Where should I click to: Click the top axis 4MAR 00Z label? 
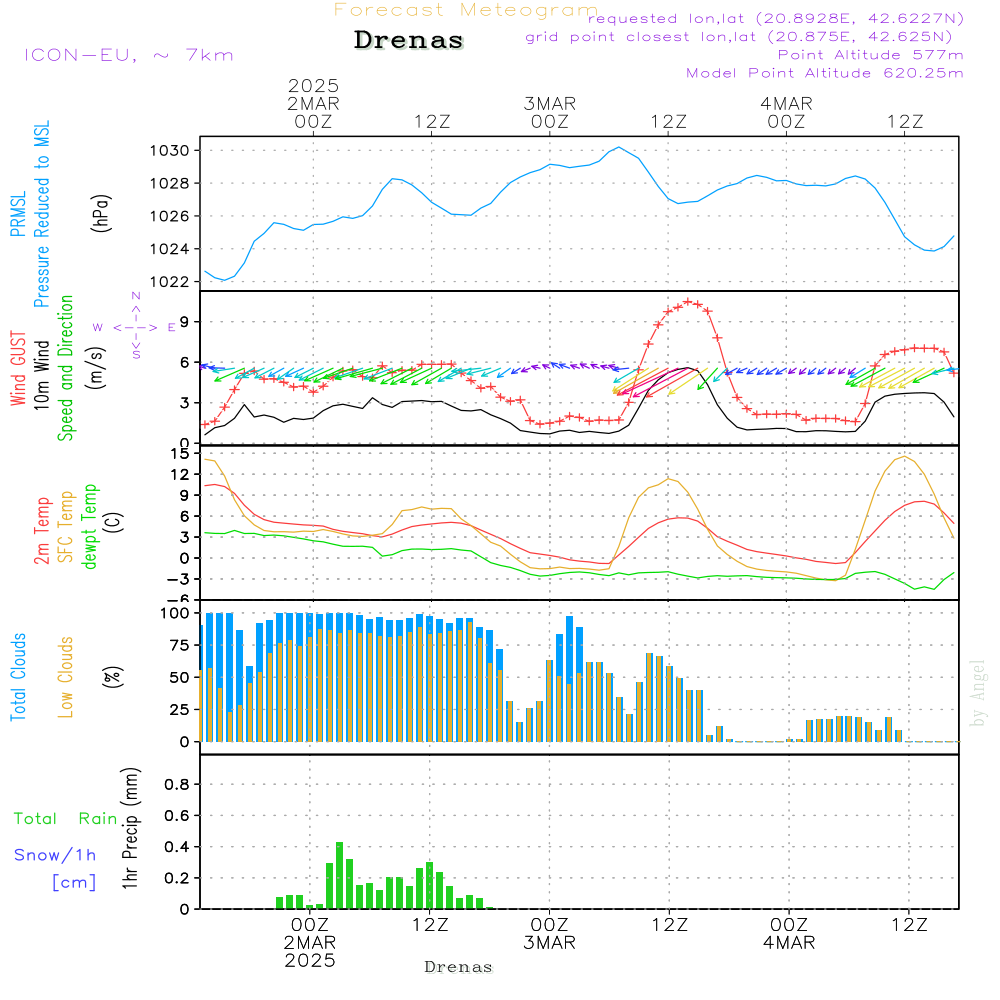[x=786, y=113]
